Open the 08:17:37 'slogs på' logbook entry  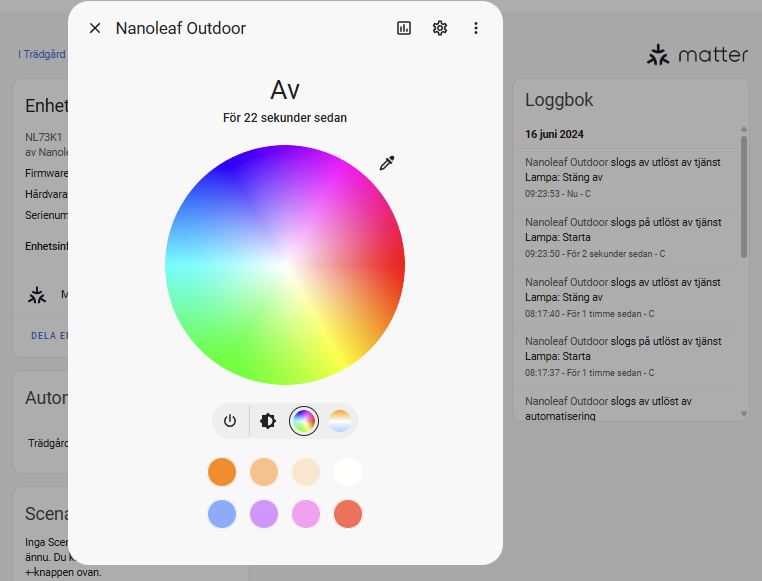coord(627,357)
